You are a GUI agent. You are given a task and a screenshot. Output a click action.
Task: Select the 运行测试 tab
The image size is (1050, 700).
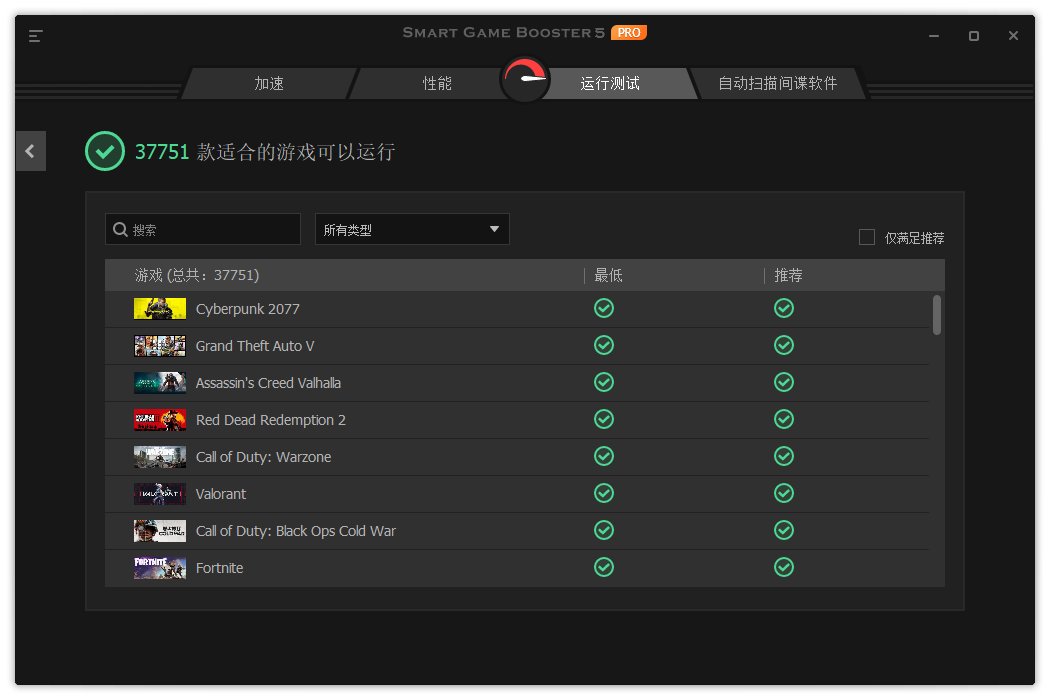tap(610, 83)
